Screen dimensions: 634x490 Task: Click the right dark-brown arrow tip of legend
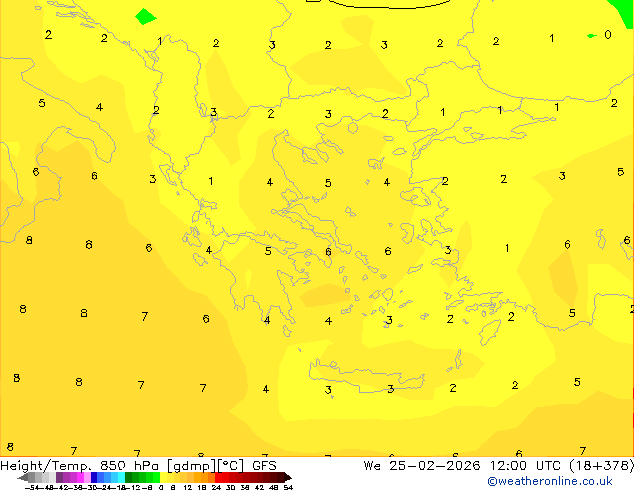(x=288, y=477)
